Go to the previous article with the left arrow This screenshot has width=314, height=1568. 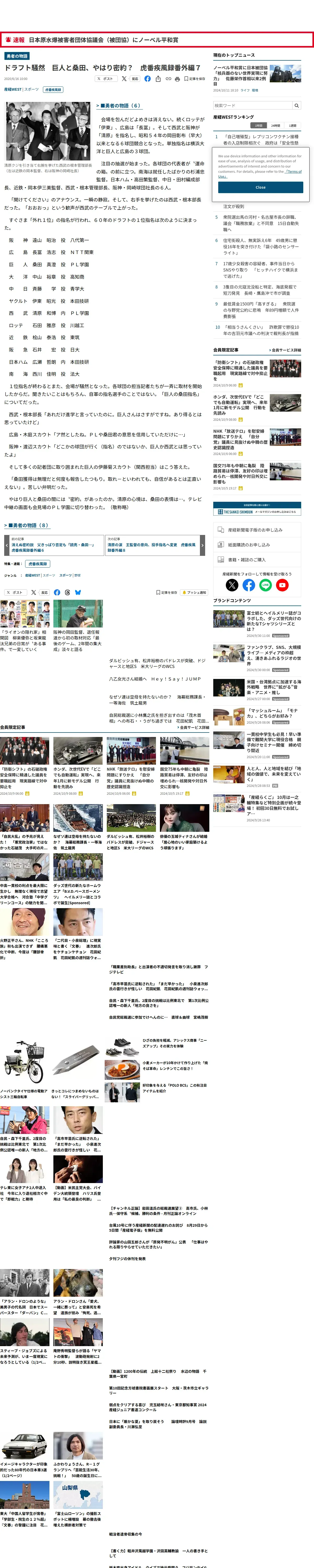7,545
